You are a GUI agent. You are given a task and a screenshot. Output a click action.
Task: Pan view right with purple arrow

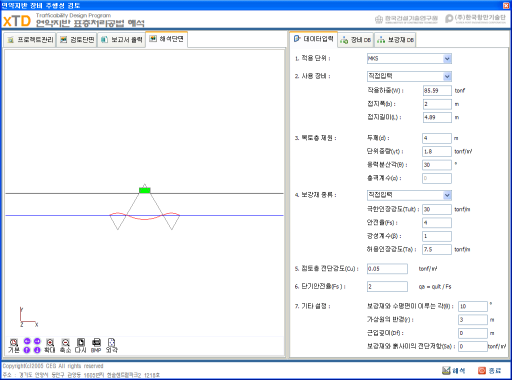(x=37, y=341)
